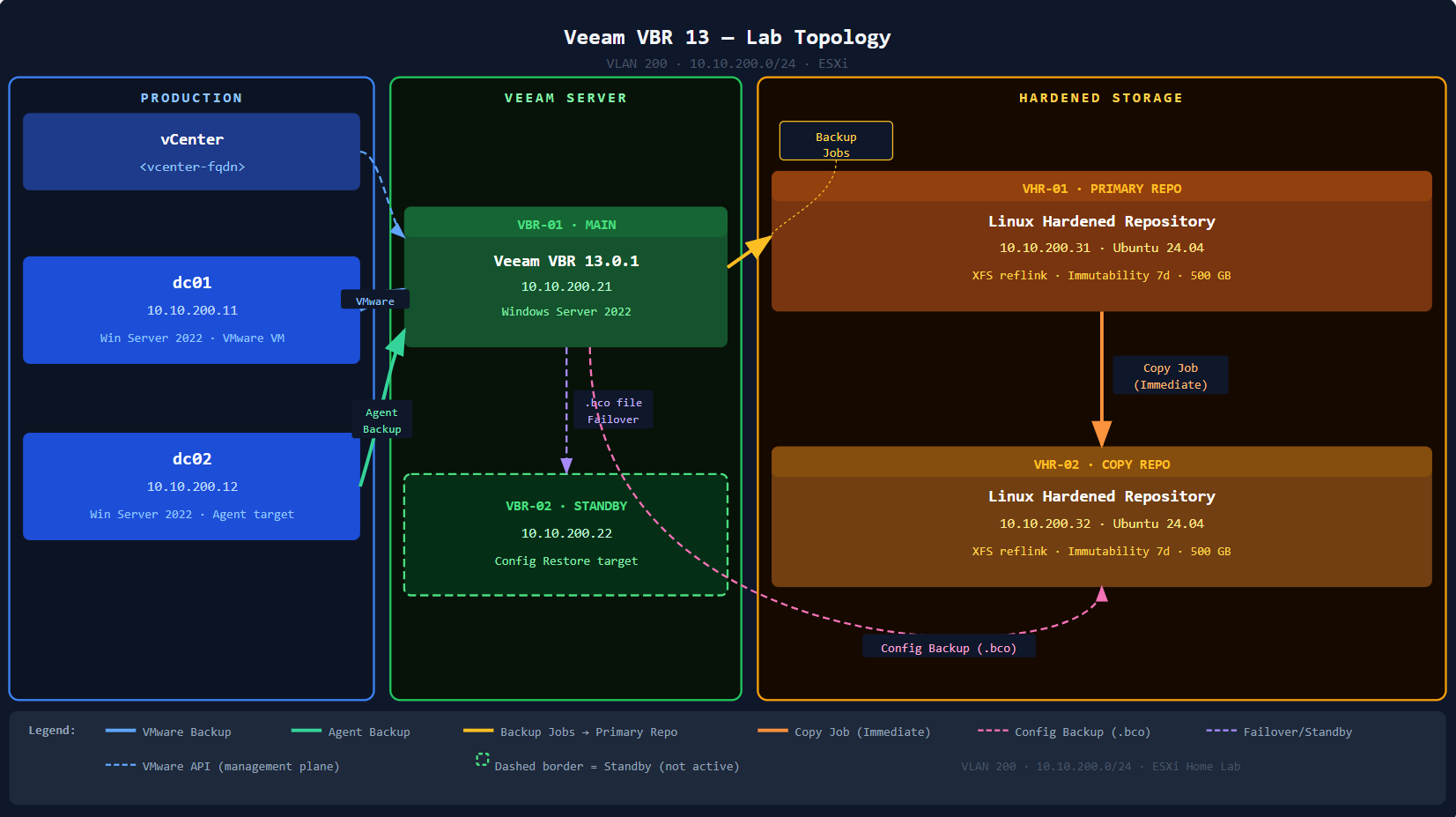
Task: Click the 'Legend:' label
Action: pos(52,730)
